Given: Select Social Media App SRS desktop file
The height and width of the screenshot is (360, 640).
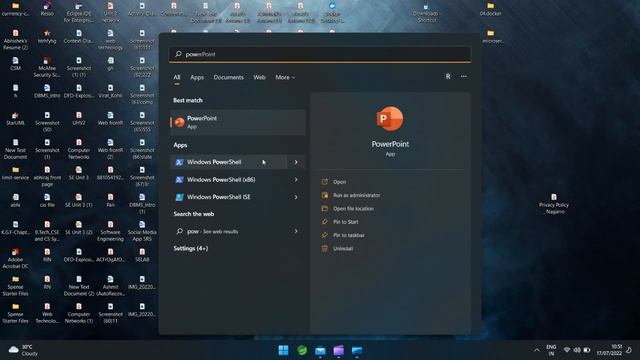Looking at the screenshot, I should (x=142, y=231).
